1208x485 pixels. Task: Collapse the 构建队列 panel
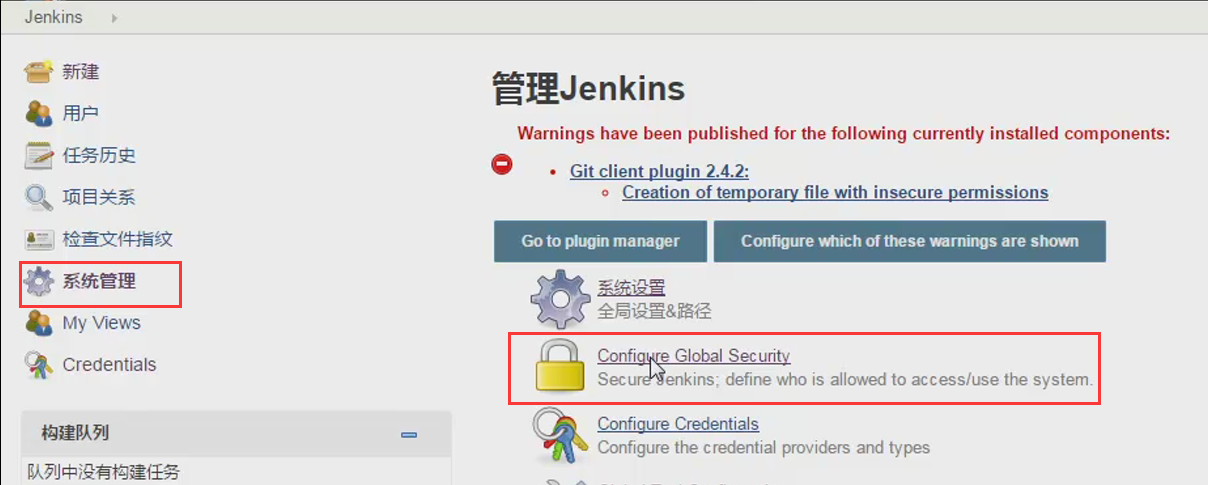point(408,434)
